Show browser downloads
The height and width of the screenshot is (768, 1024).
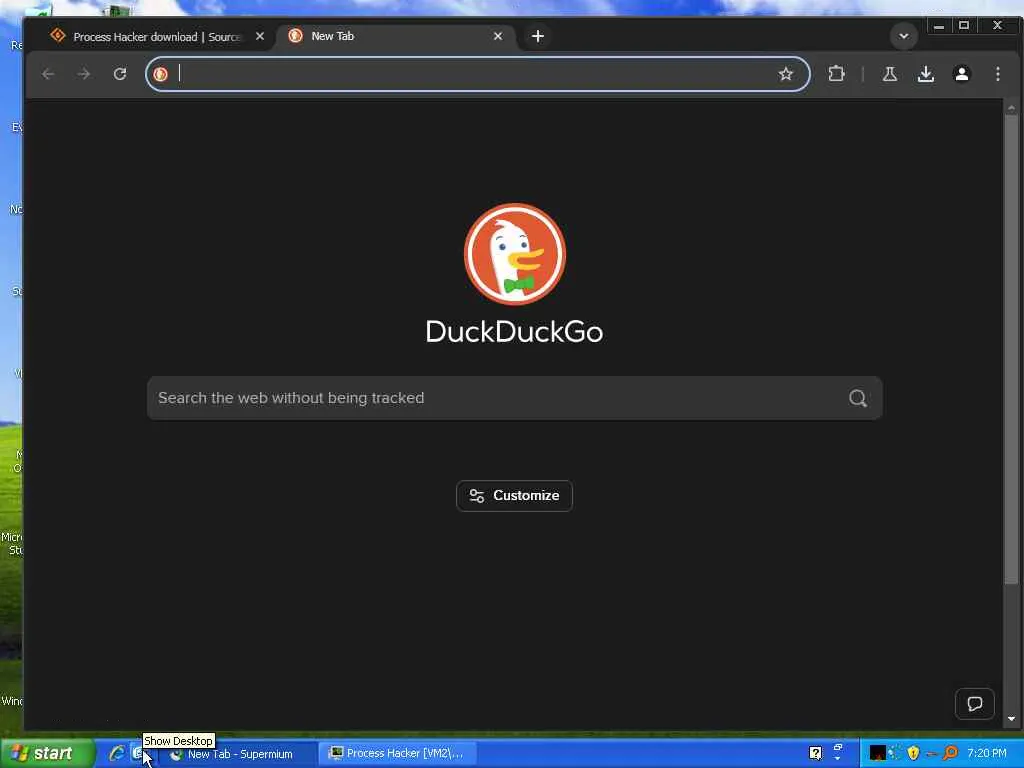pos(925,74)
